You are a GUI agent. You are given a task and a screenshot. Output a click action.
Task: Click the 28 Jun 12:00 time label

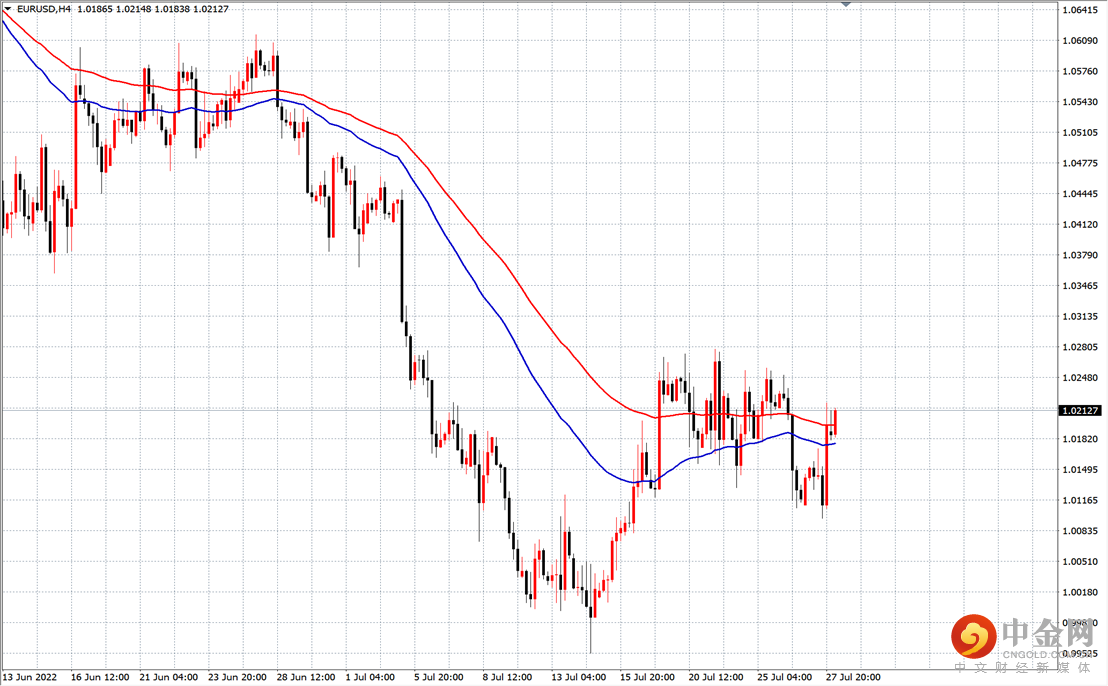[x=306, y=677]
